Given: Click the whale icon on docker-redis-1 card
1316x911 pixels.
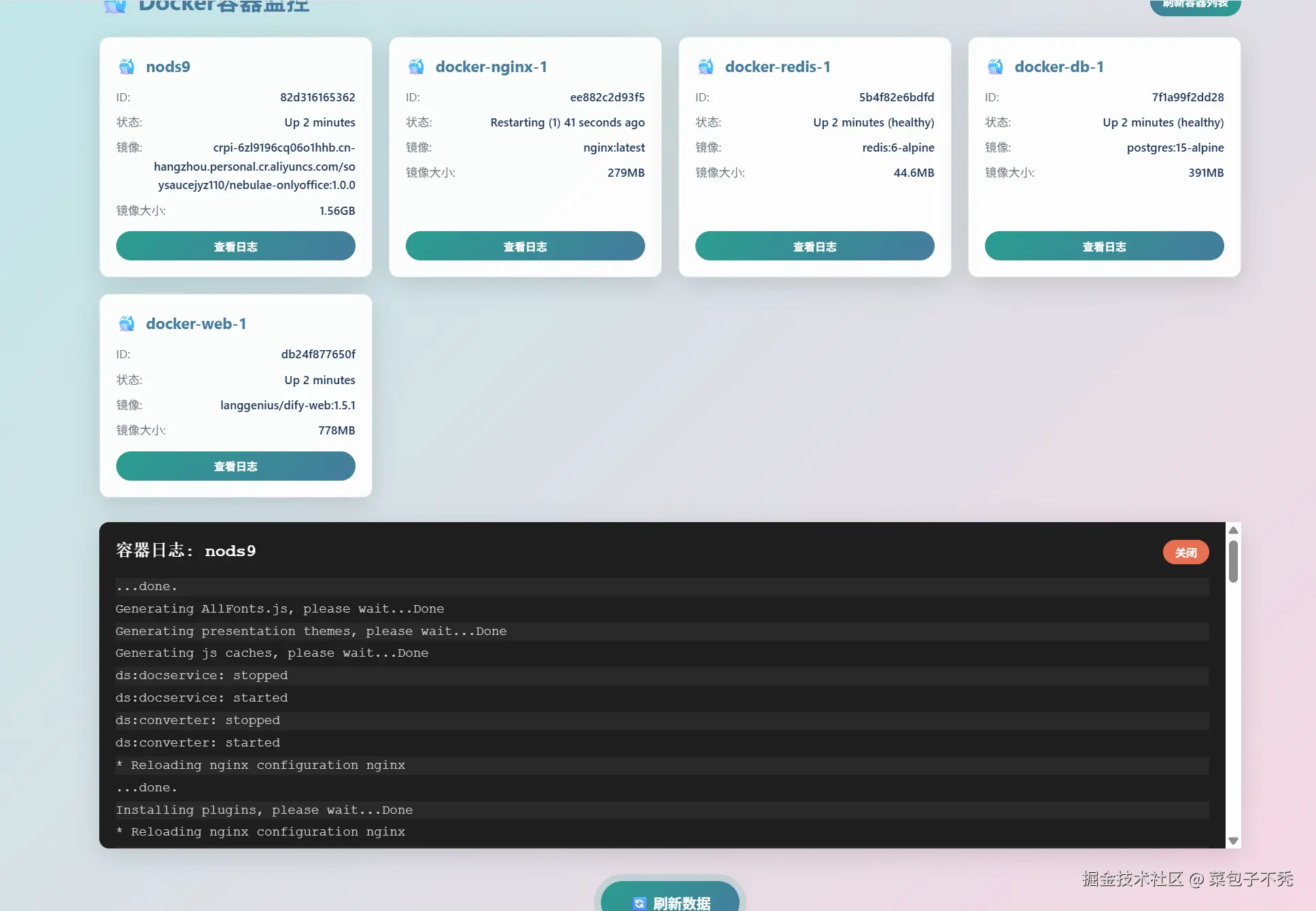Looking at the screenshot, I should 706,66.
